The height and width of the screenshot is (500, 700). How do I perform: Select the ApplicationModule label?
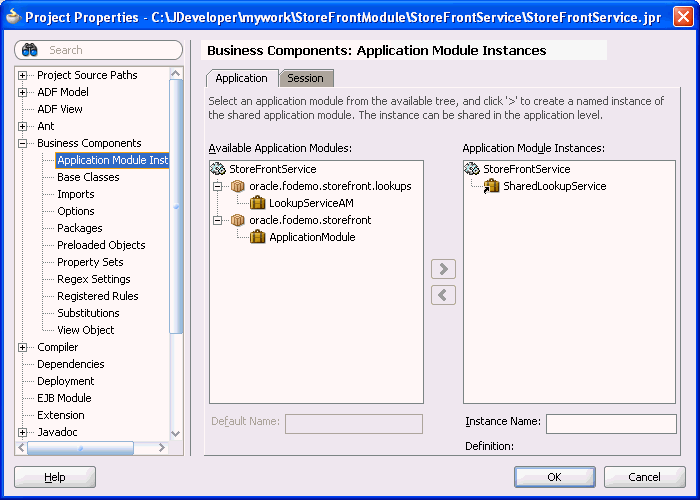coord(312,237)
